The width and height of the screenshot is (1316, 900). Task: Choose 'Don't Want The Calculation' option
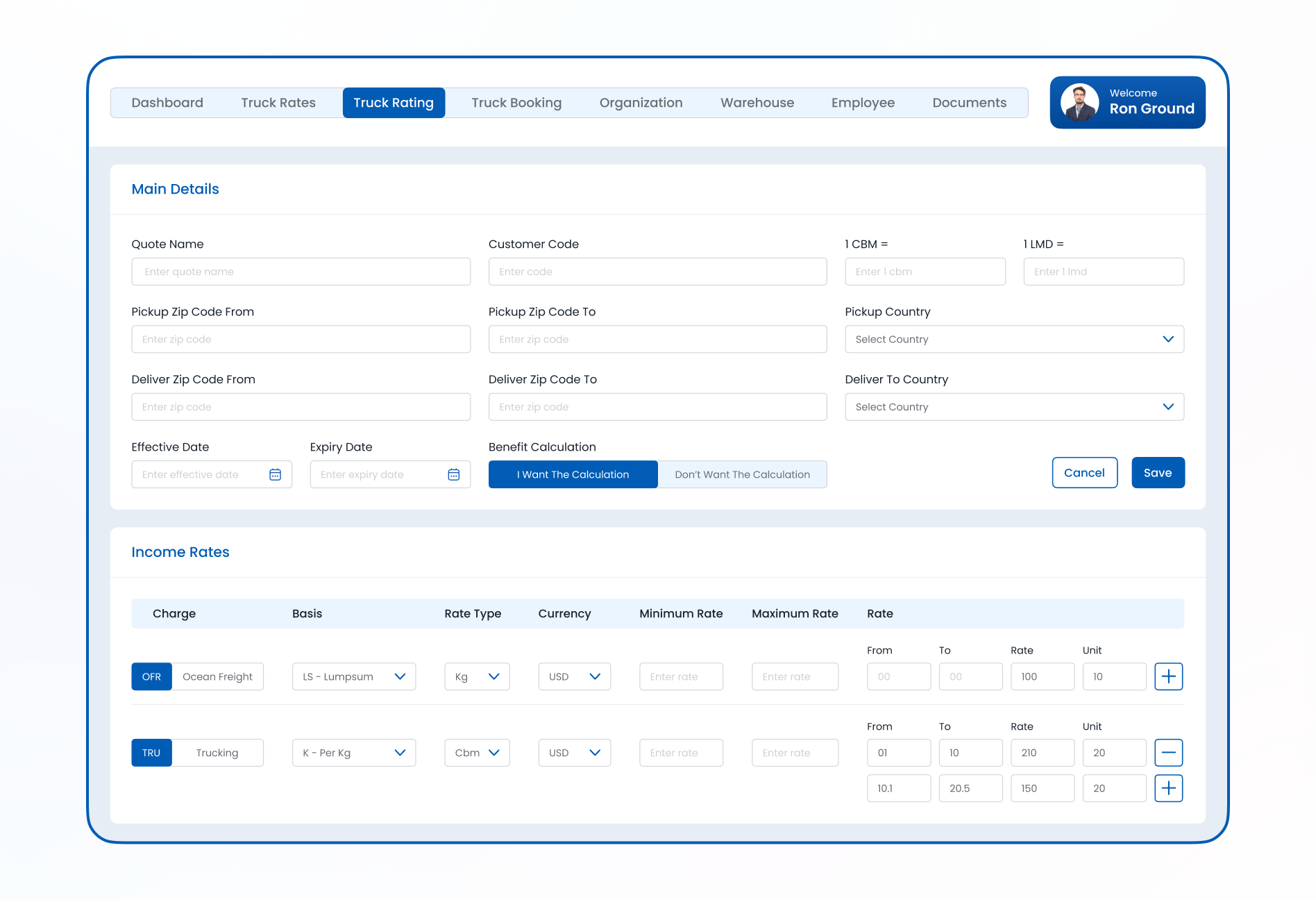[x=742, y=474]
